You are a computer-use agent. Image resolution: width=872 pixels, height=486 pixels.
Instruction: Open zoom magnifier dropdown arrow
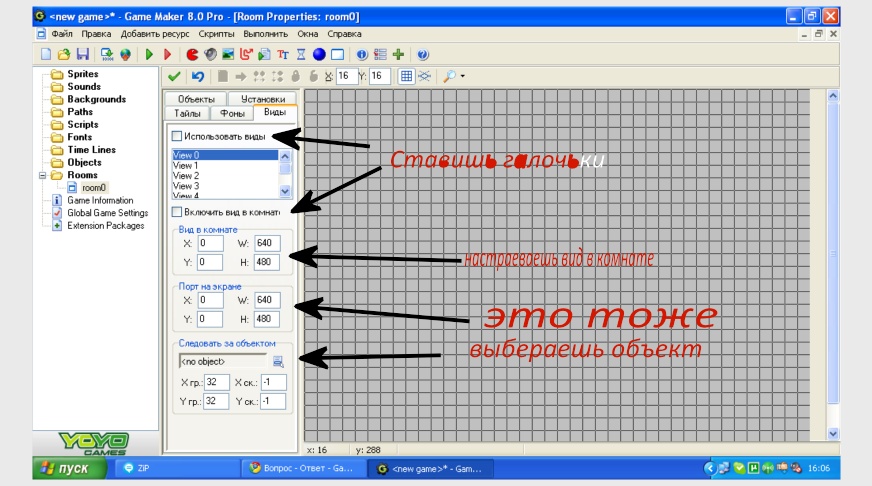463,76
